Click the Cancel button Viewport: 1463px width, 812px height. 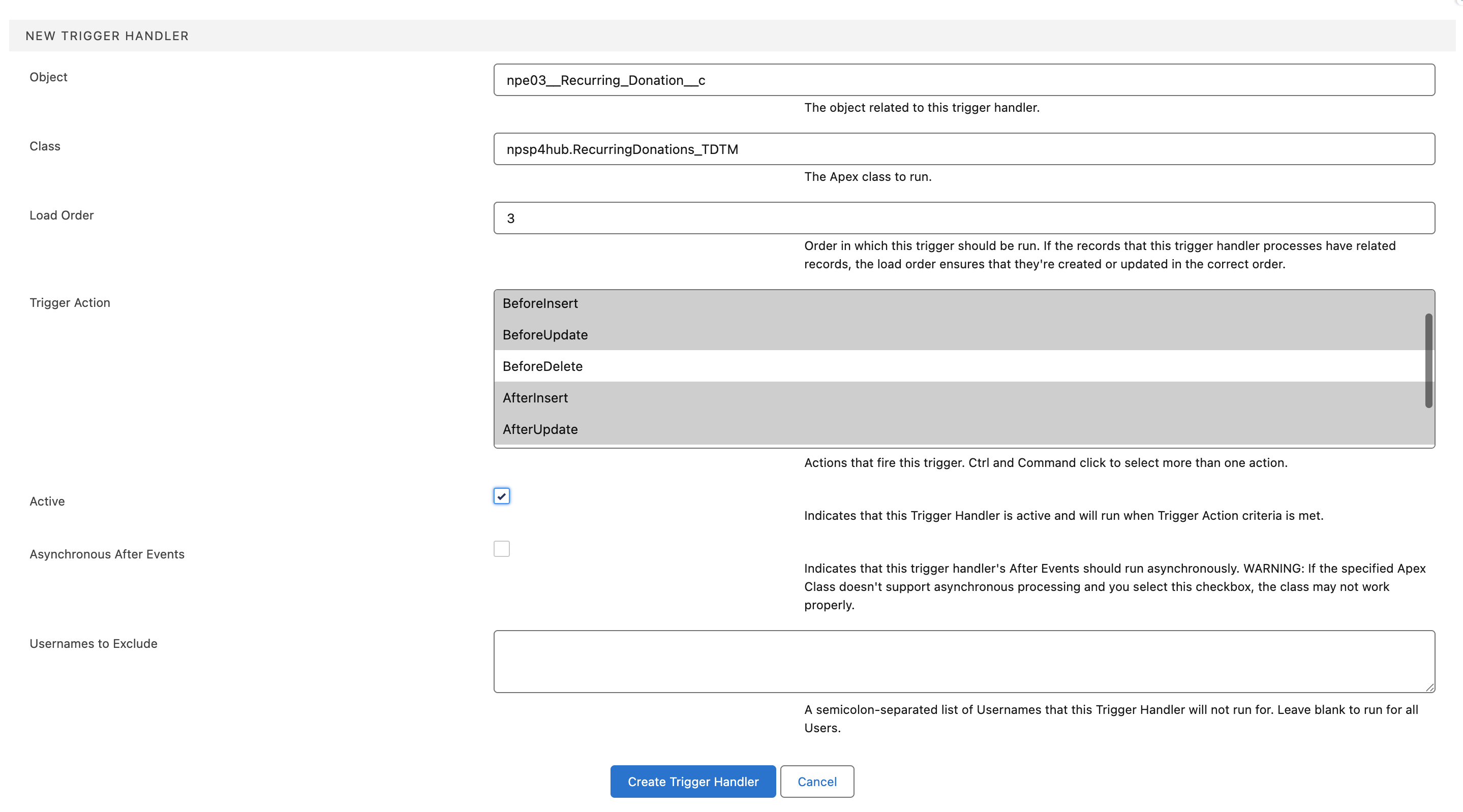click(816, 782)
